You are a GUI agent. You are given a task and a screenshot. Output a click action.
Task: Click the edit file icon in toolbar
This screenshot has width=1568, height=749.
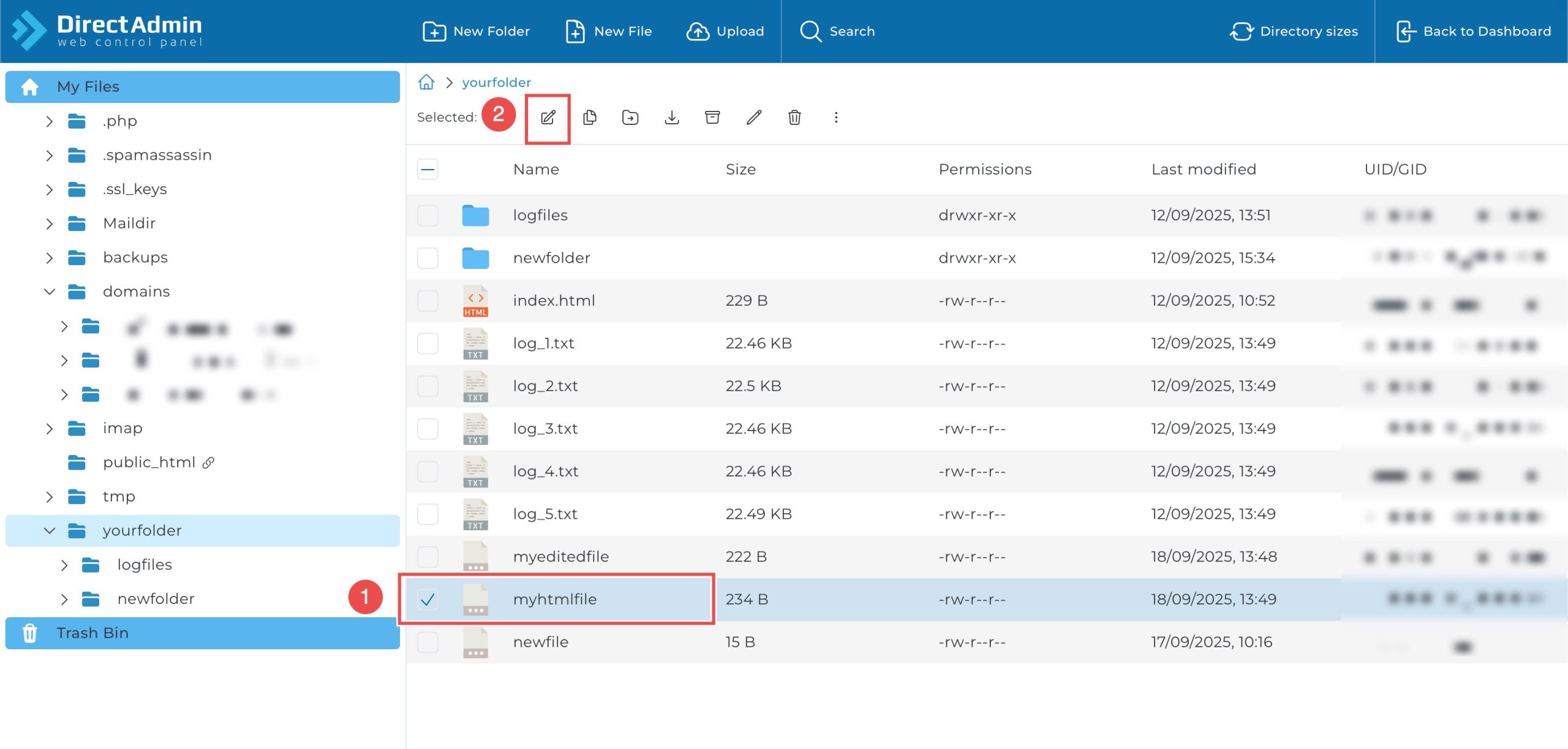click(548, 118)
